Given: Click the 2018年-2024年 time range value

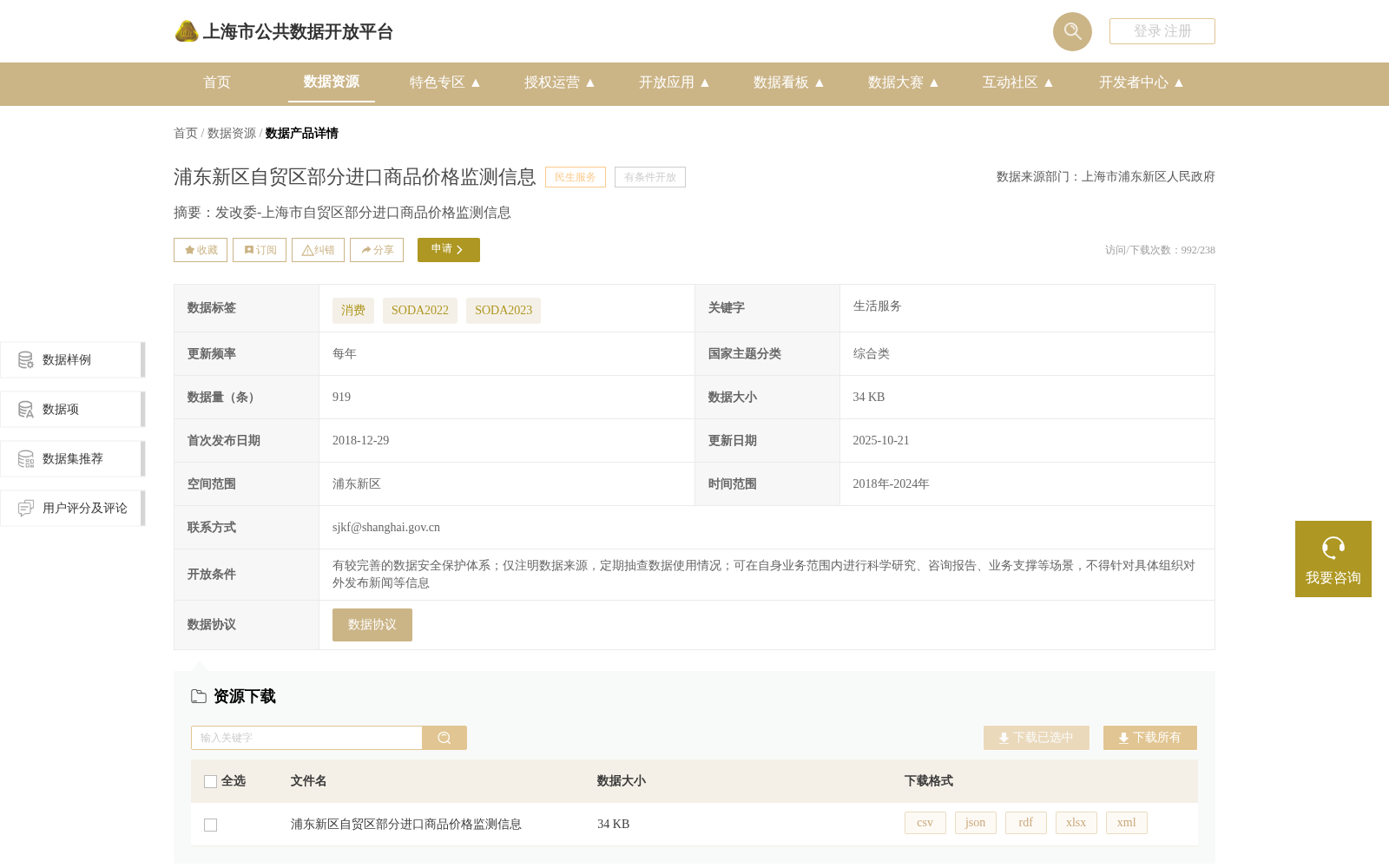Looking at the screenshot, I should [891, 483].
